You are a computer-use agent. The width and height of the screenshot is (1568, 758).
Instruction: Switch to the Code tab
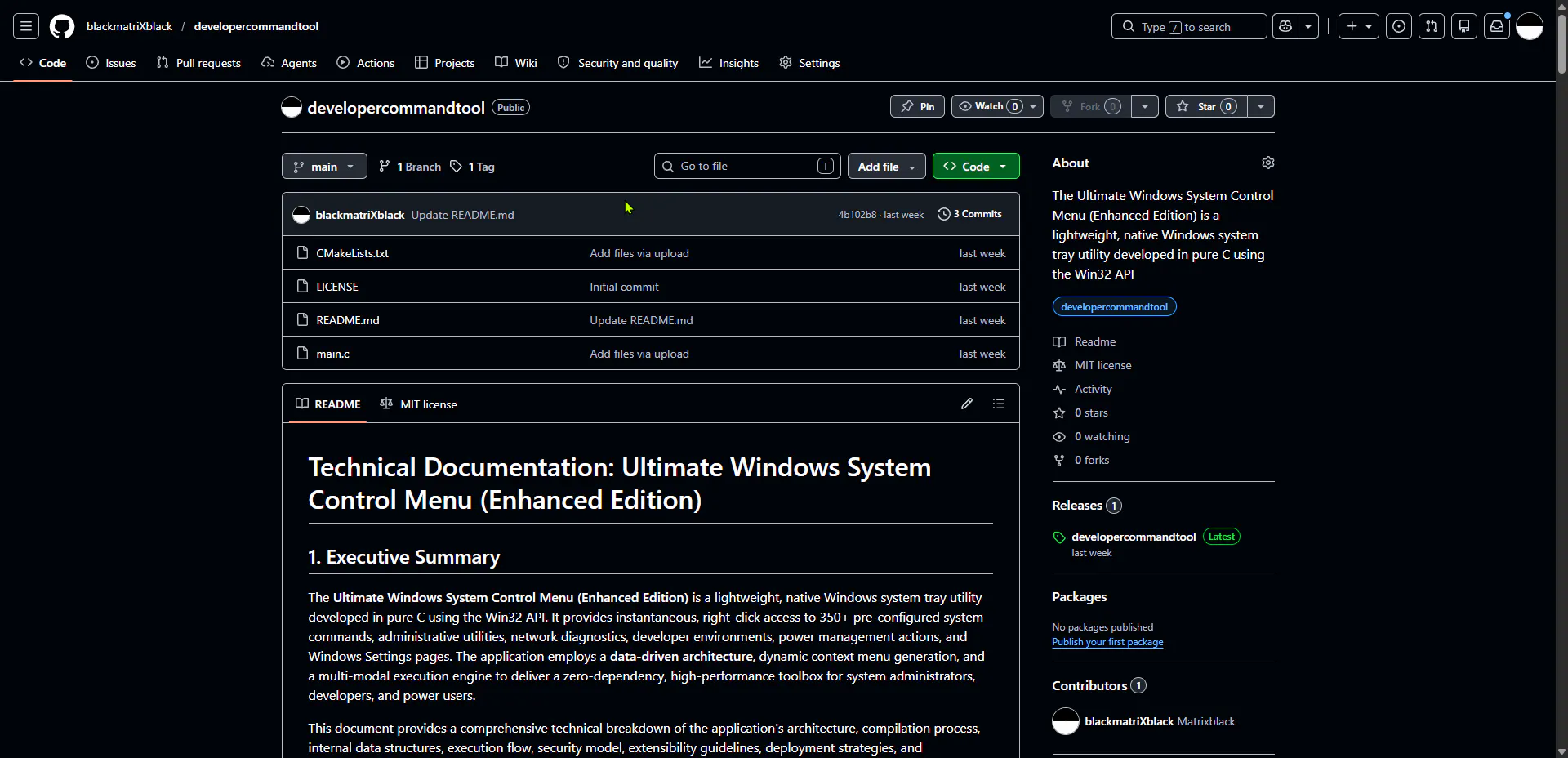42,63
